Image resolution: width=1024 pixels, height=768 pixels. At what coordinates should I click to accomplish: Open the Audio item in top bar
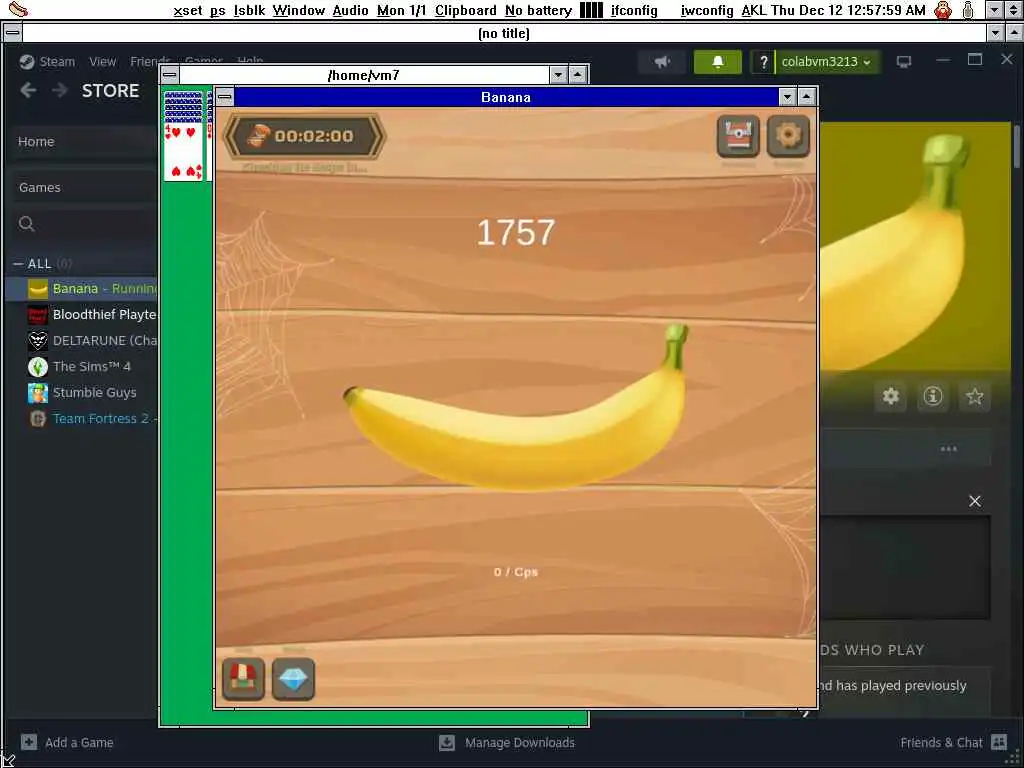(x=350, y=10)
